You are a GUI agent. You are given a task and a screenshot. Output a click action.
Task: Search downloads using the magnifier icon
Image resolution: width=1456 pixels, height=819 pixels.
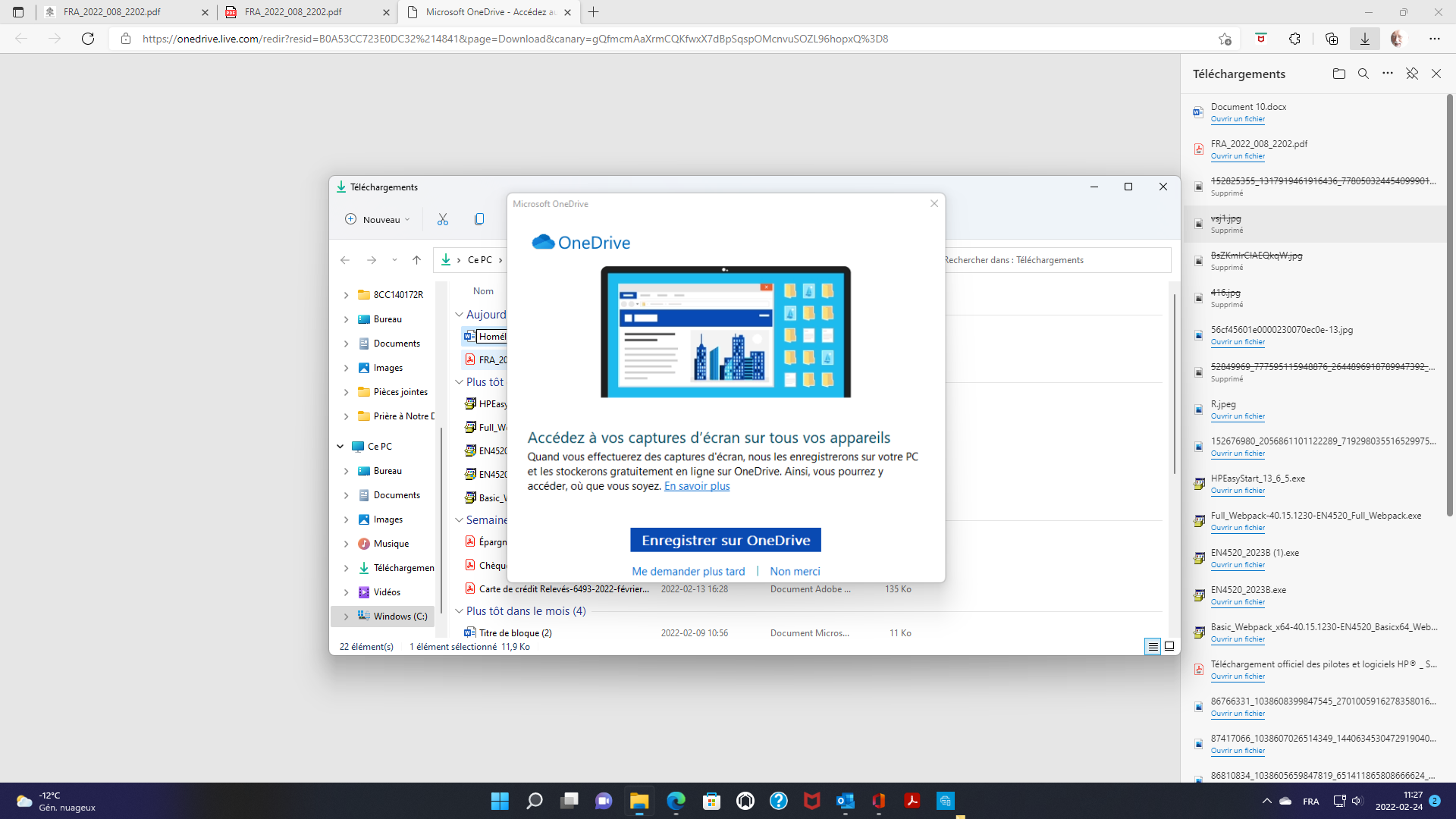[x=1363, y=74]
